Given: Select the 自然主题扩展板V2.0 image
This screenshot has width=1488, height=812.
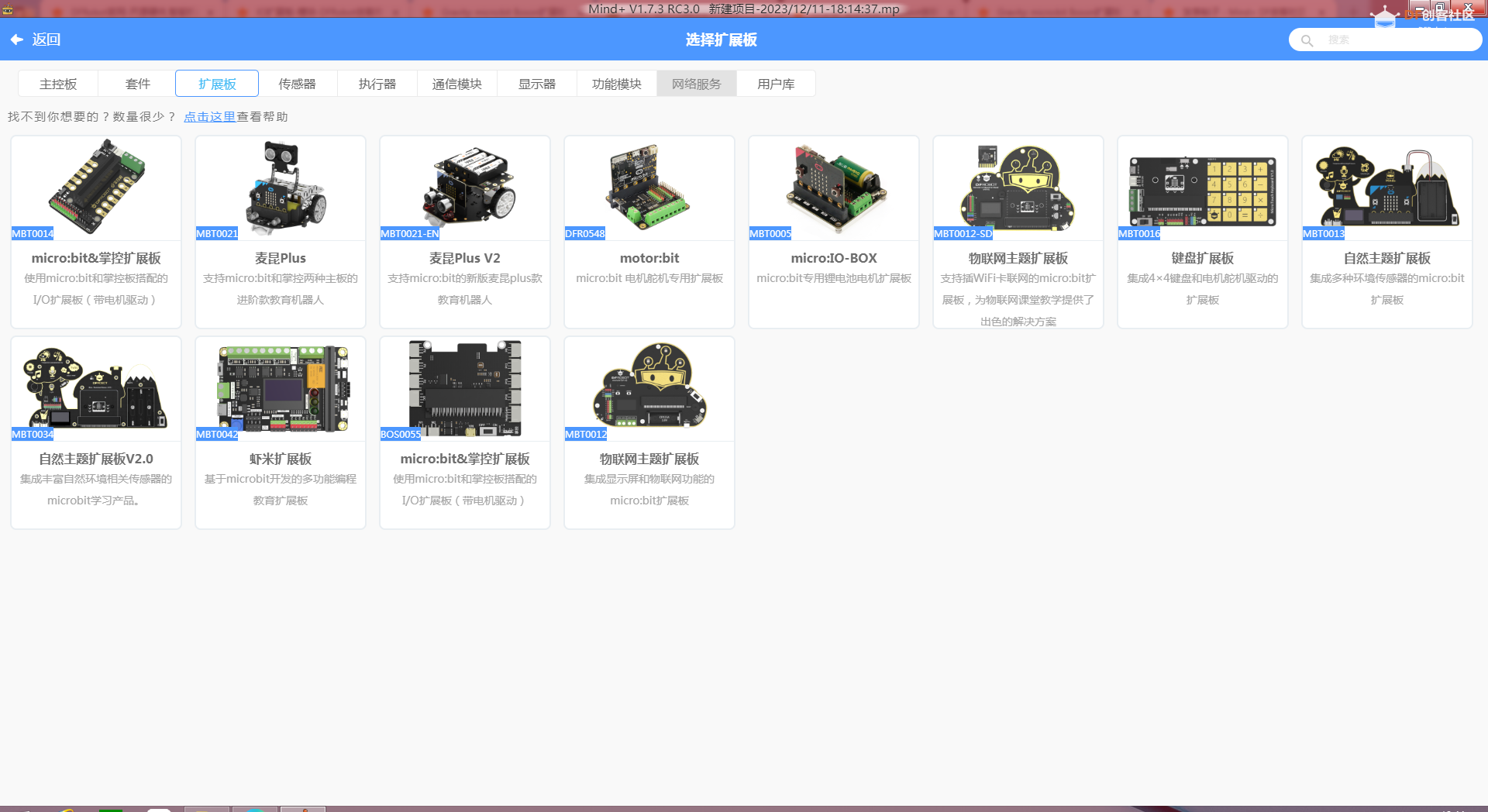Looking at the screenshot, I should click(x=96, y=387).
